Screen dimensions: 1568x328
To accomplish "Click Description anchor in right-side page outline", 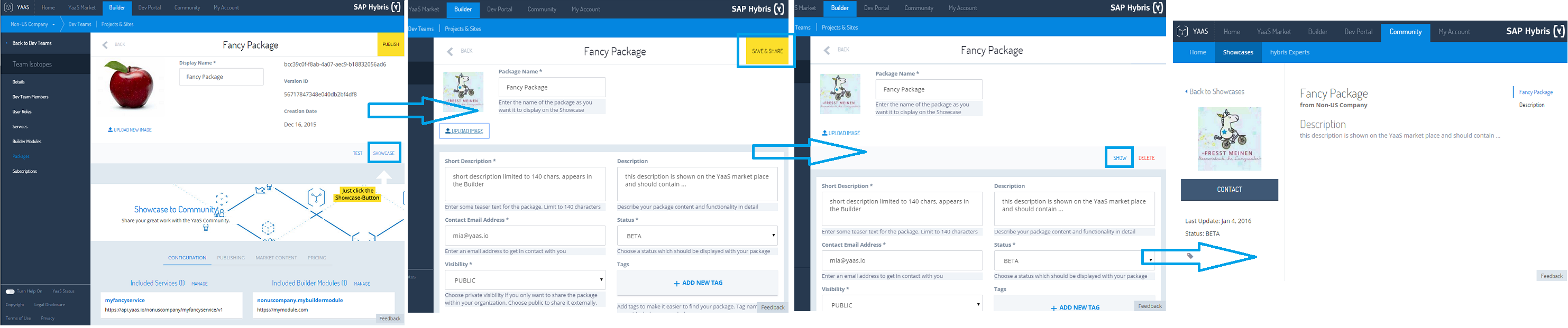I will click(x=1532, y=105).
